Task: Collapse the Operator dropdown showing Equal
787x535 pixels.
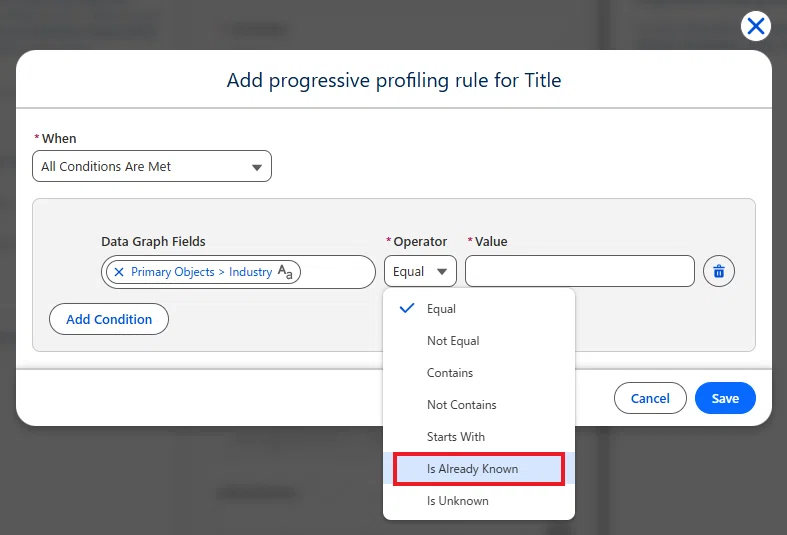Action: [x=421, y=272]
